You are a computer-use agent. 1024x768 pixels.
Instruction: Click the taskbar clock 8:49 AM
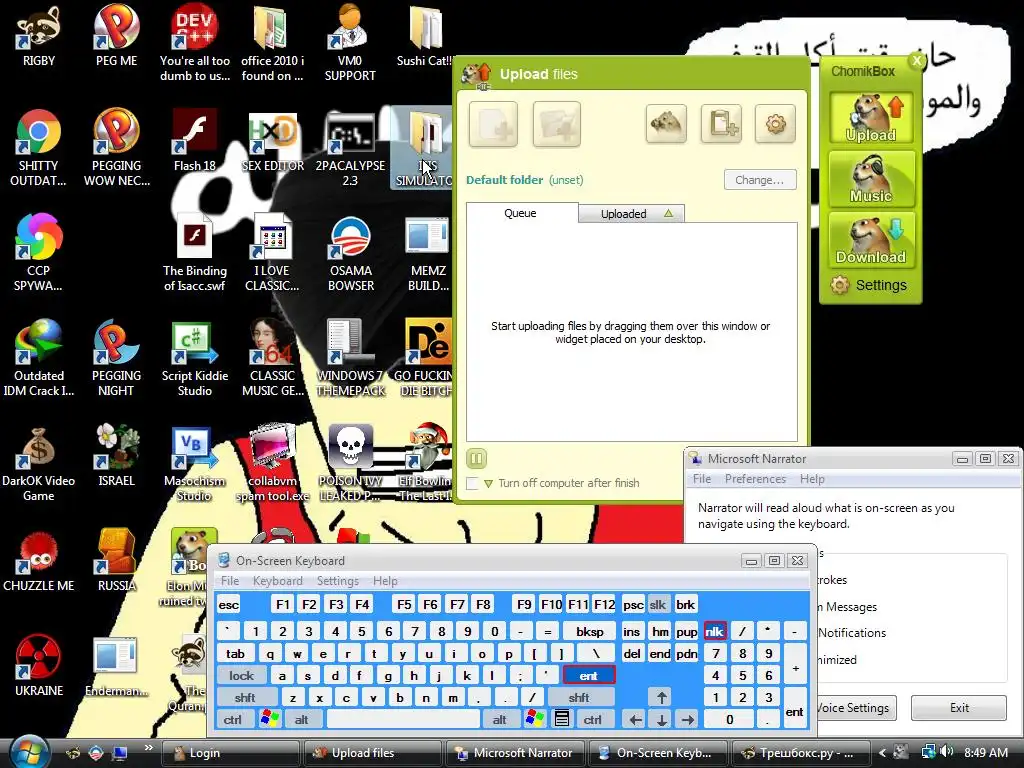(x=985, y=753)
